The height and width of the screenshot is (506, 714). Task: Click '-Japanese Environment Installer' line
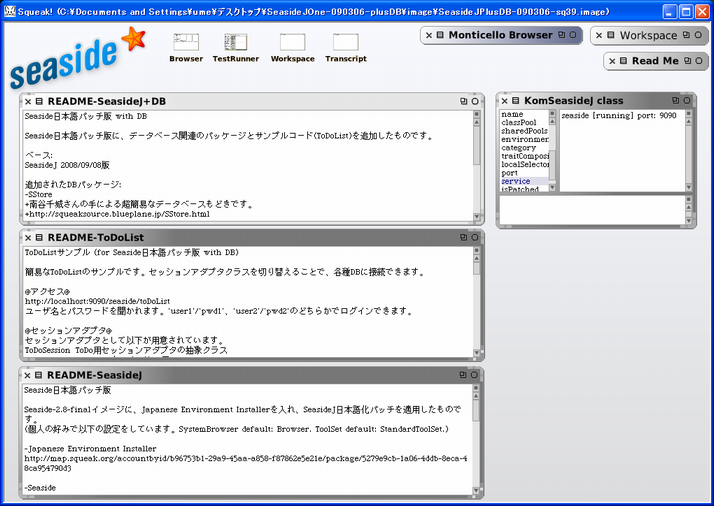[90, 449]
